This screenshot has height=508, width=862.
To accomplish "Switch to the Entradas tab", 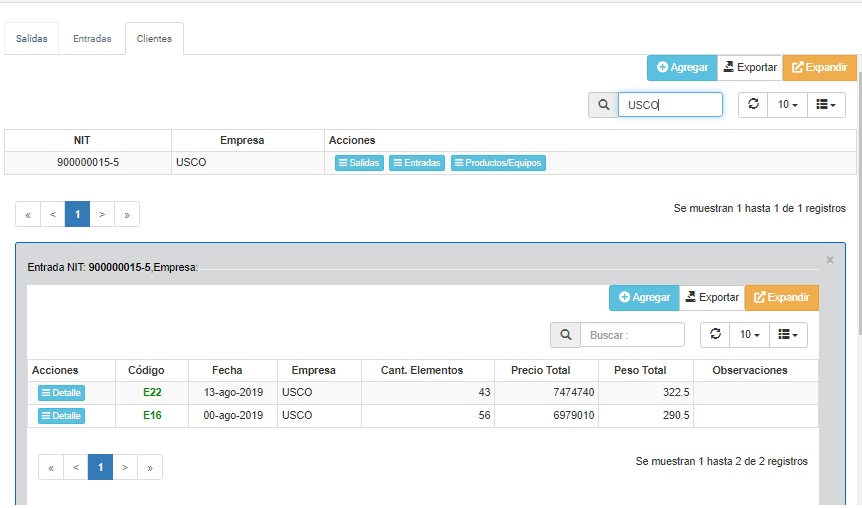I will point(92,39).
